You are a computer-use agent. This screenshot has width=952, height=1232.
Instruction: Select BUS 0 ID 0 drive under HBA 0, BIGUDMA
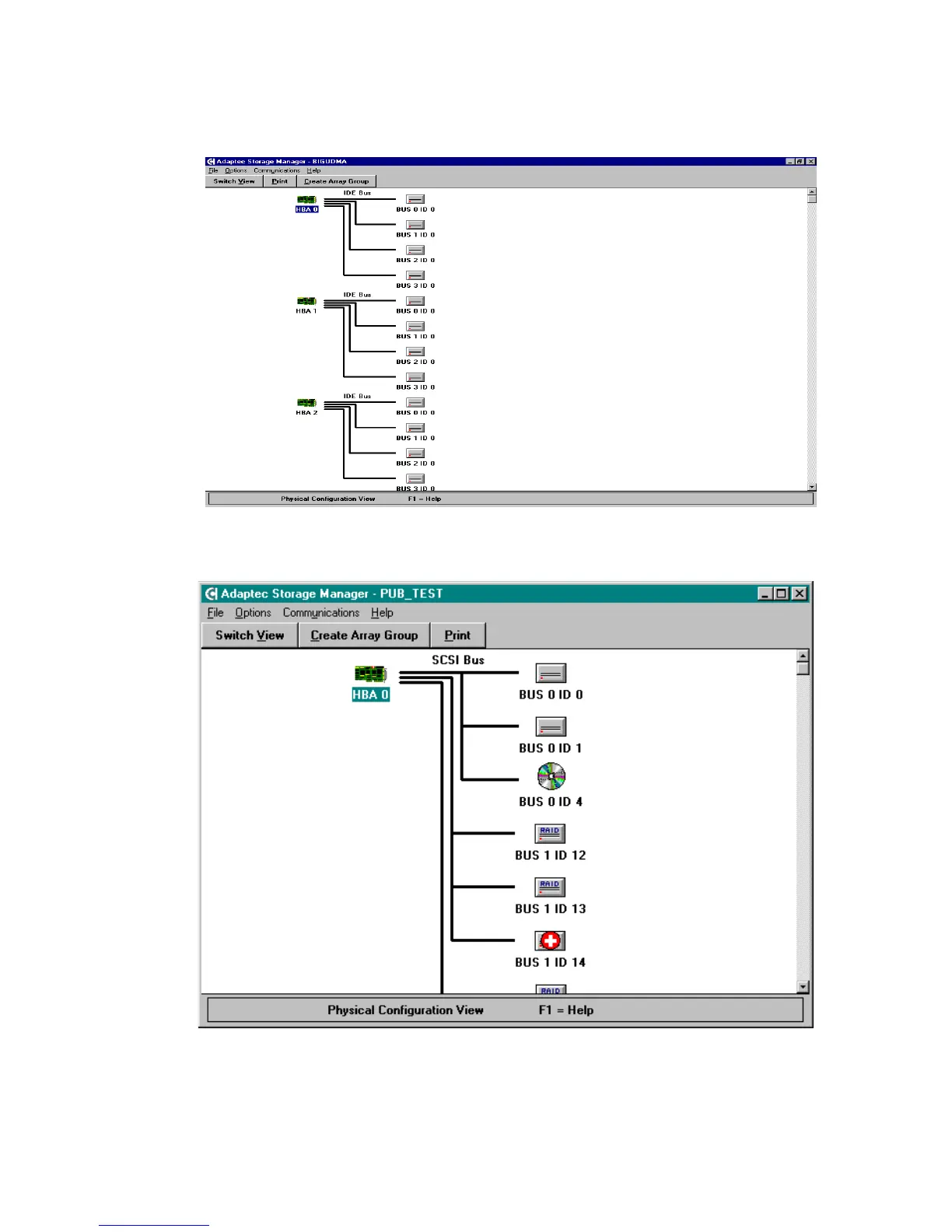click(415, 200)
